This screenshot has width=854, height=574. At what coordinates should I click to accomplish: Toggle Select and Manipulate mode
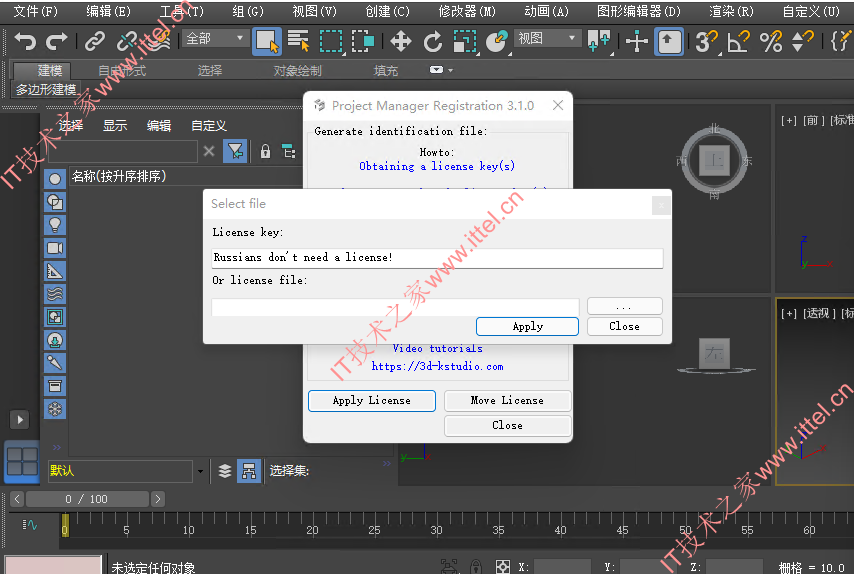coord(637,41)
